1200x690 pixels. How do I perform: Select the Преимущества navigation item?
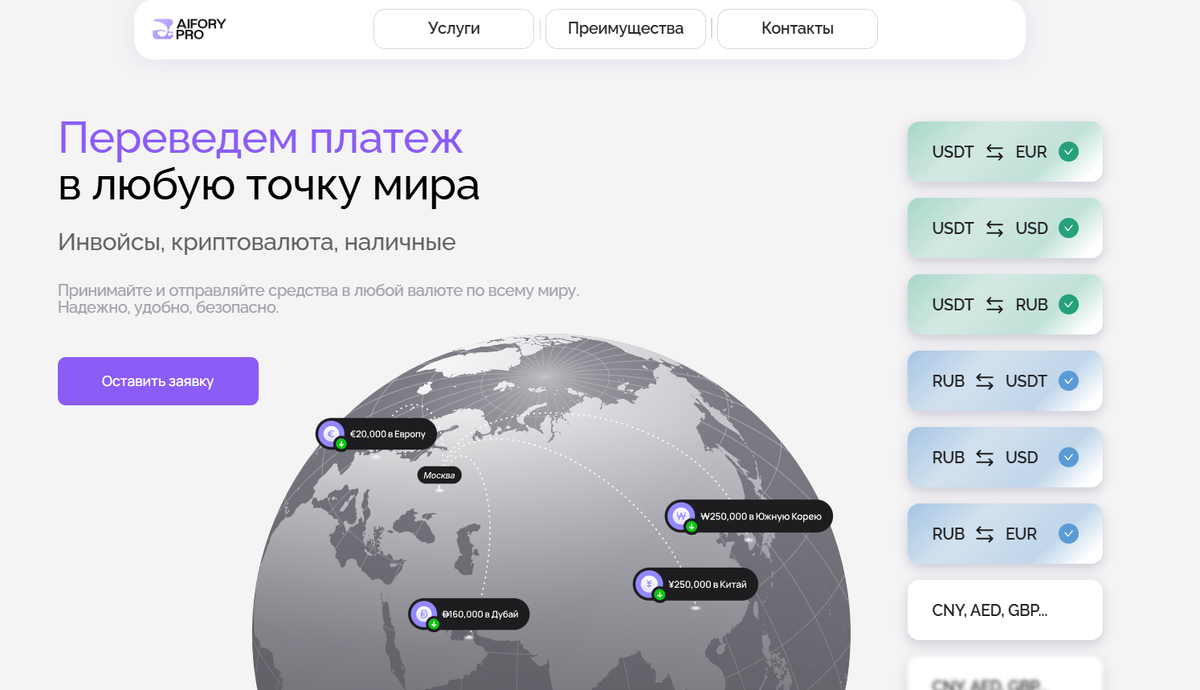coord(625,28)
